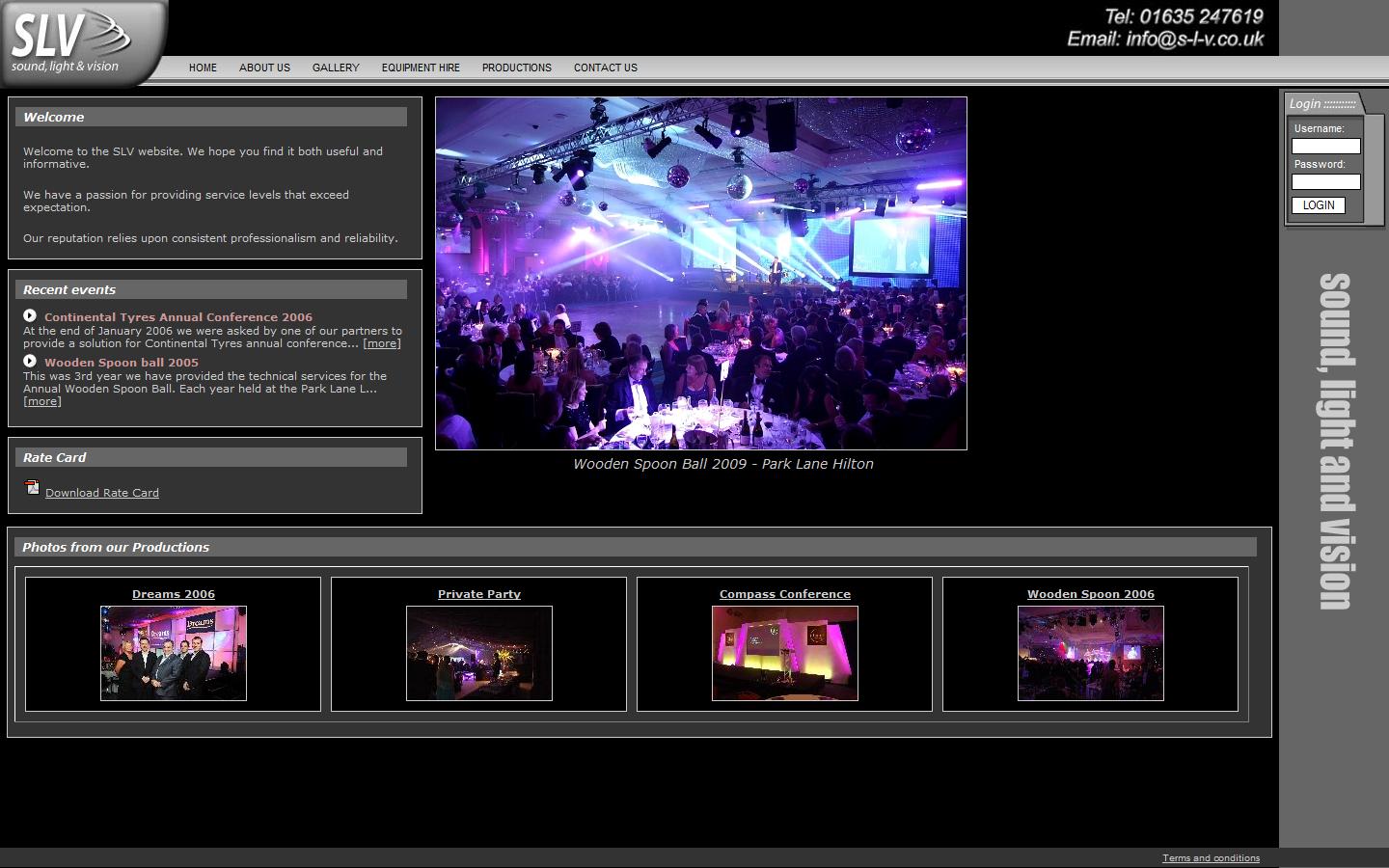Screen dimensions: 1389x868
Task: Open the Continental Tyres Annual Conference 2006 link
Action: tap(178, 317)
